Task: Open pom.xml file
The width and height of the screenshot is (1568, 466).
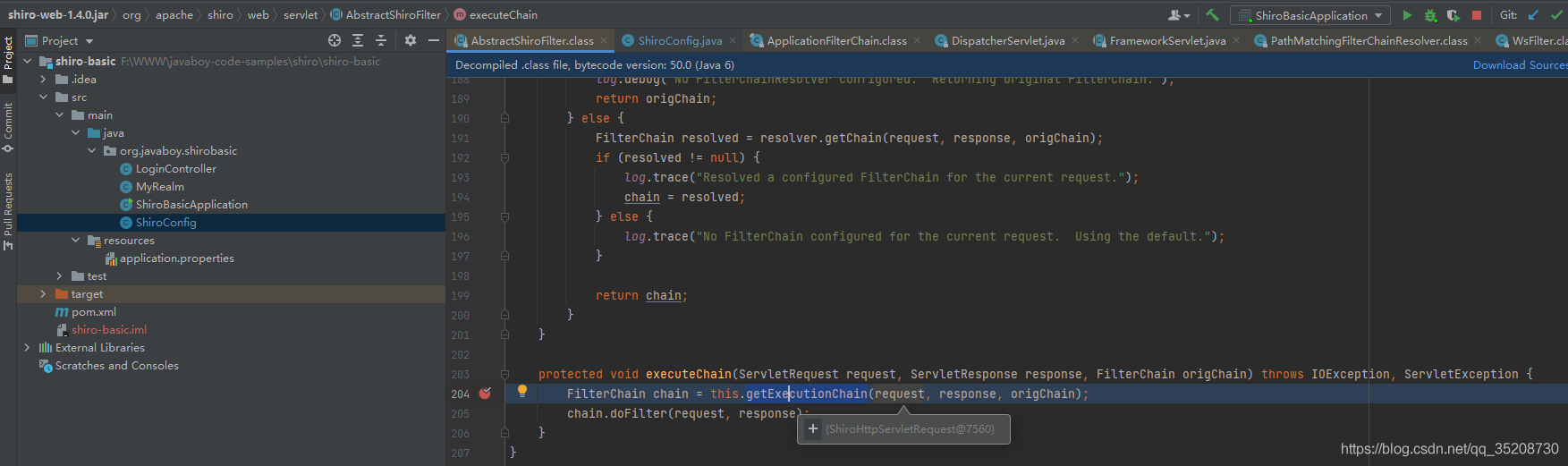Action: pyautogui.click(x=93, y=311)
